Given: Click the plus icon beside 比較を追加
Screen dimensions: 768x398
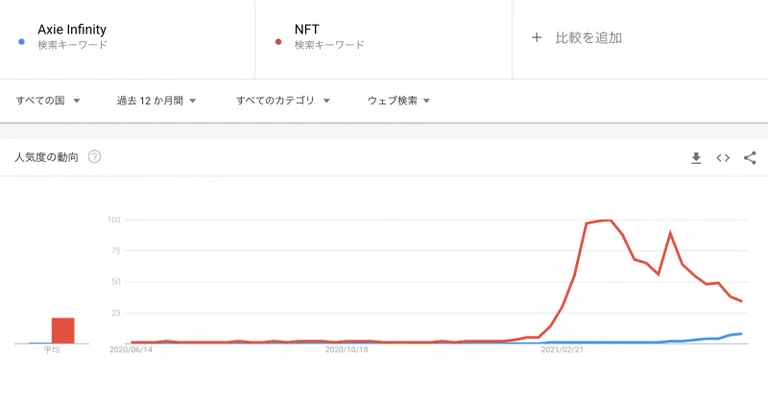Looking at the screenshot, I should [x=537, y=37].
